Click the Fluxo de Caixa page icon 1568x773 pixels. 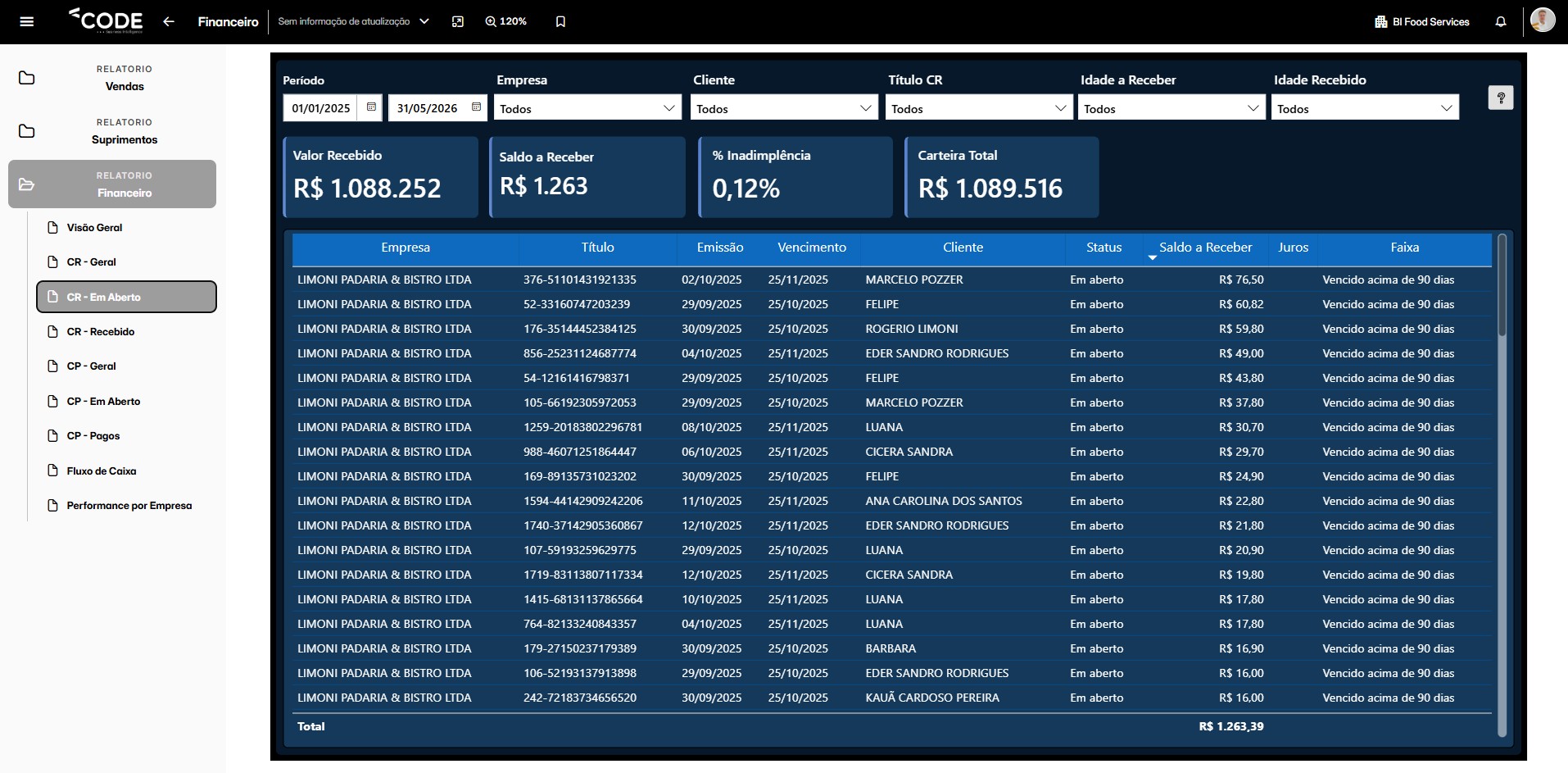pyautogui.click(x=53, y=471)
